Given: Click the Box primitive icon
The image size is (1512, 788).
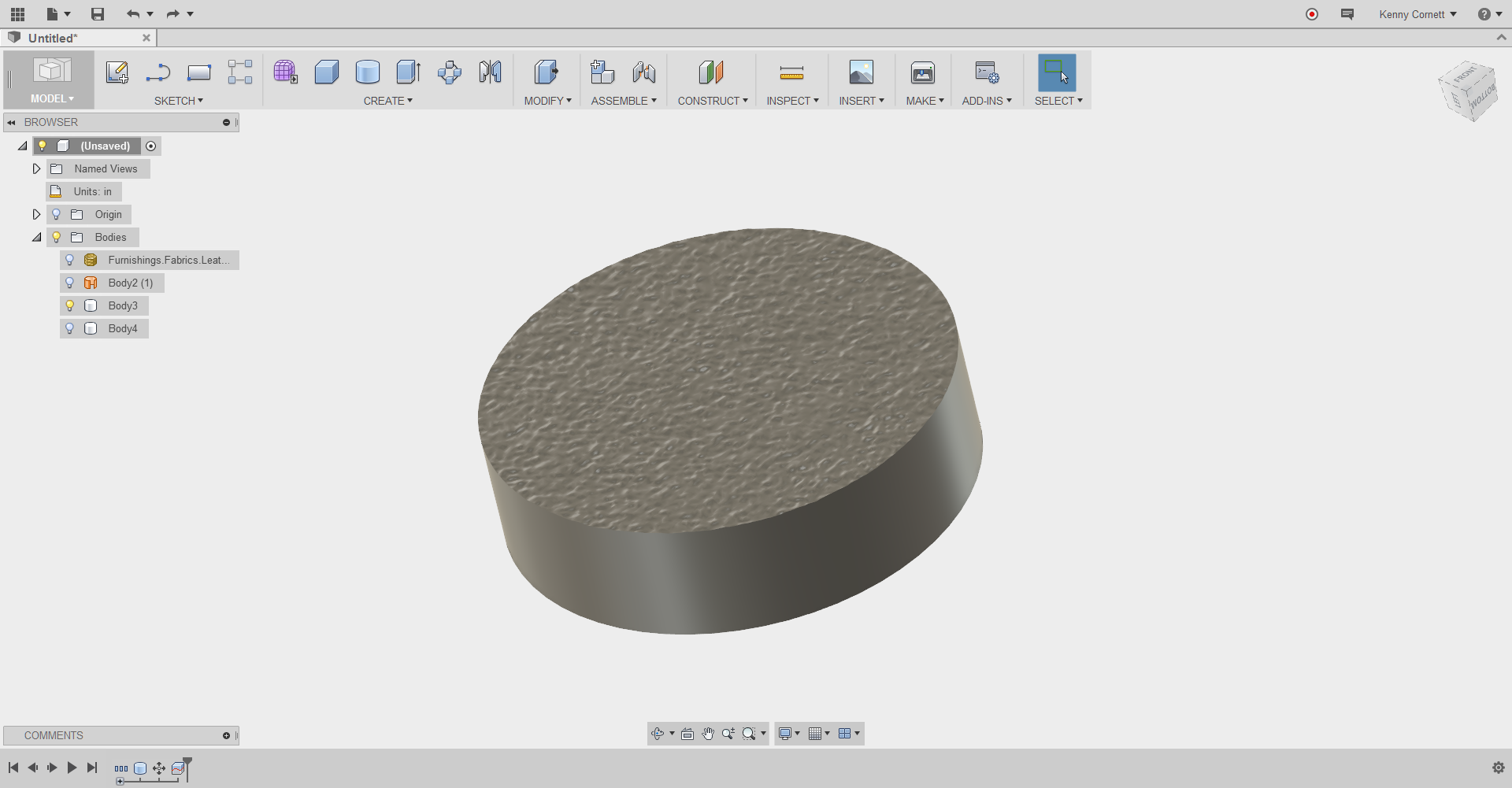Looking at the screenshot, I should [326, 72].
